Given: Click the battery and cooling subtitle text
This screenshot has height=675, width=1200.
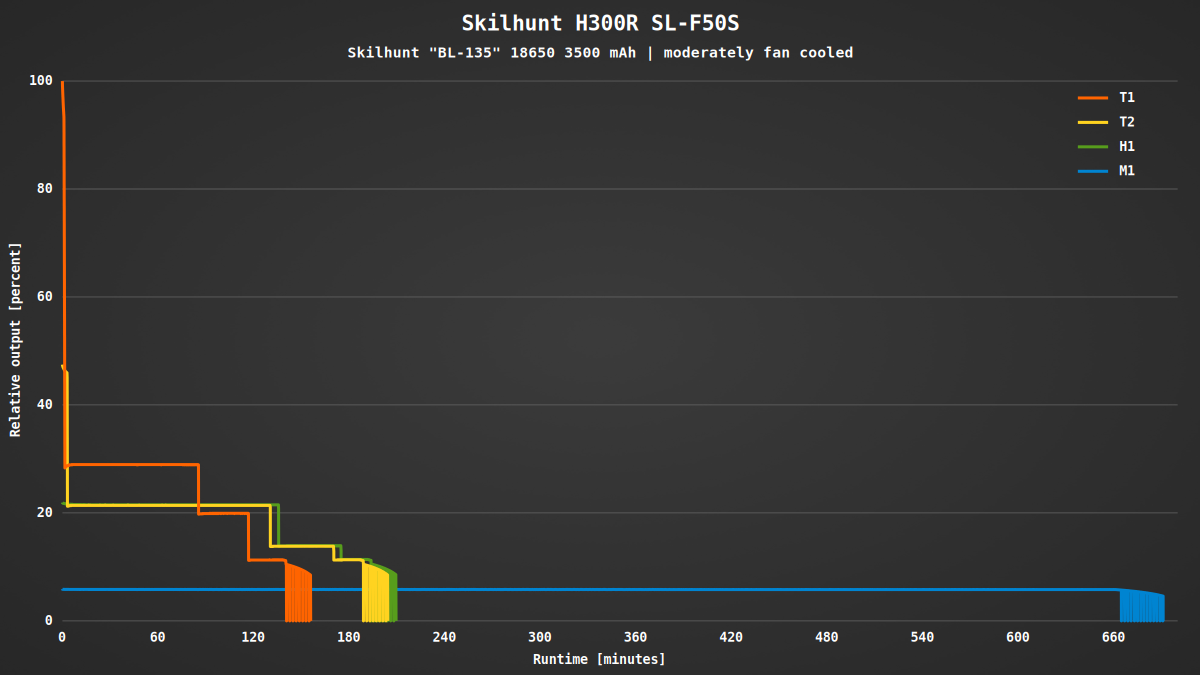Looking at the screenshot, I should [x=600, y=53].
